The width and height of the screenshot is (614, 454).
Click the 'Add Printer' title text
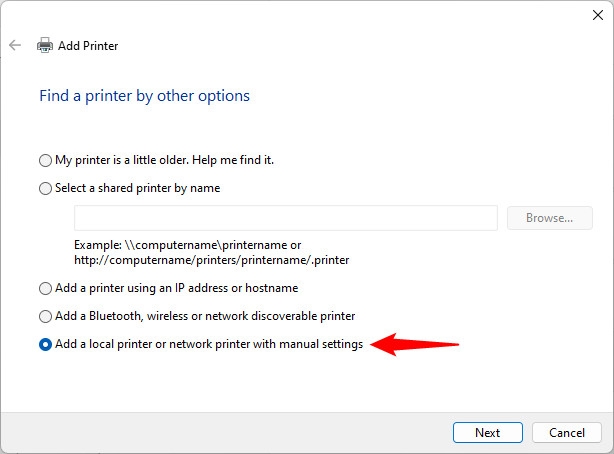coord(88,46)
